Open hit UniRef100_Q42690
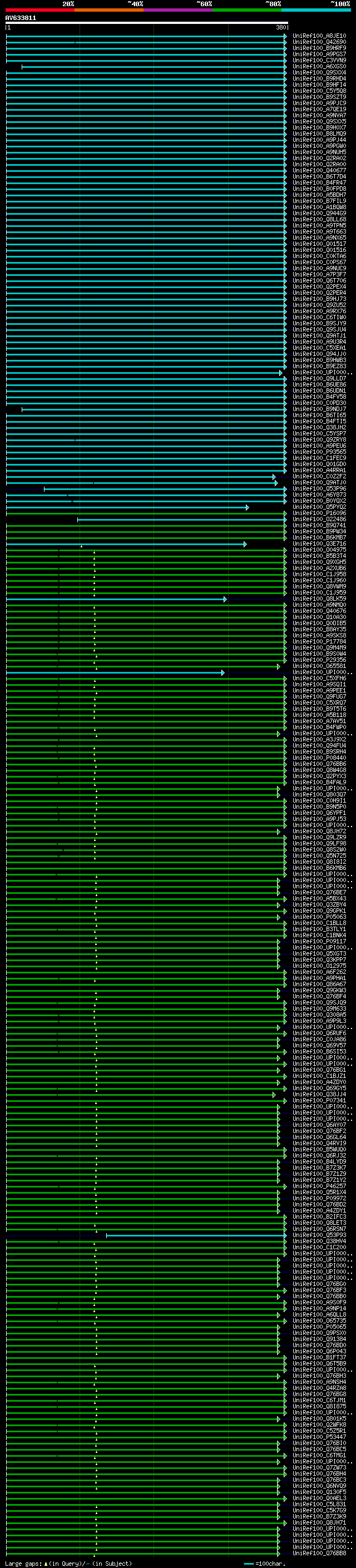Image resolution: width=356 pixels, height=1568 pixels. point(319,42)
